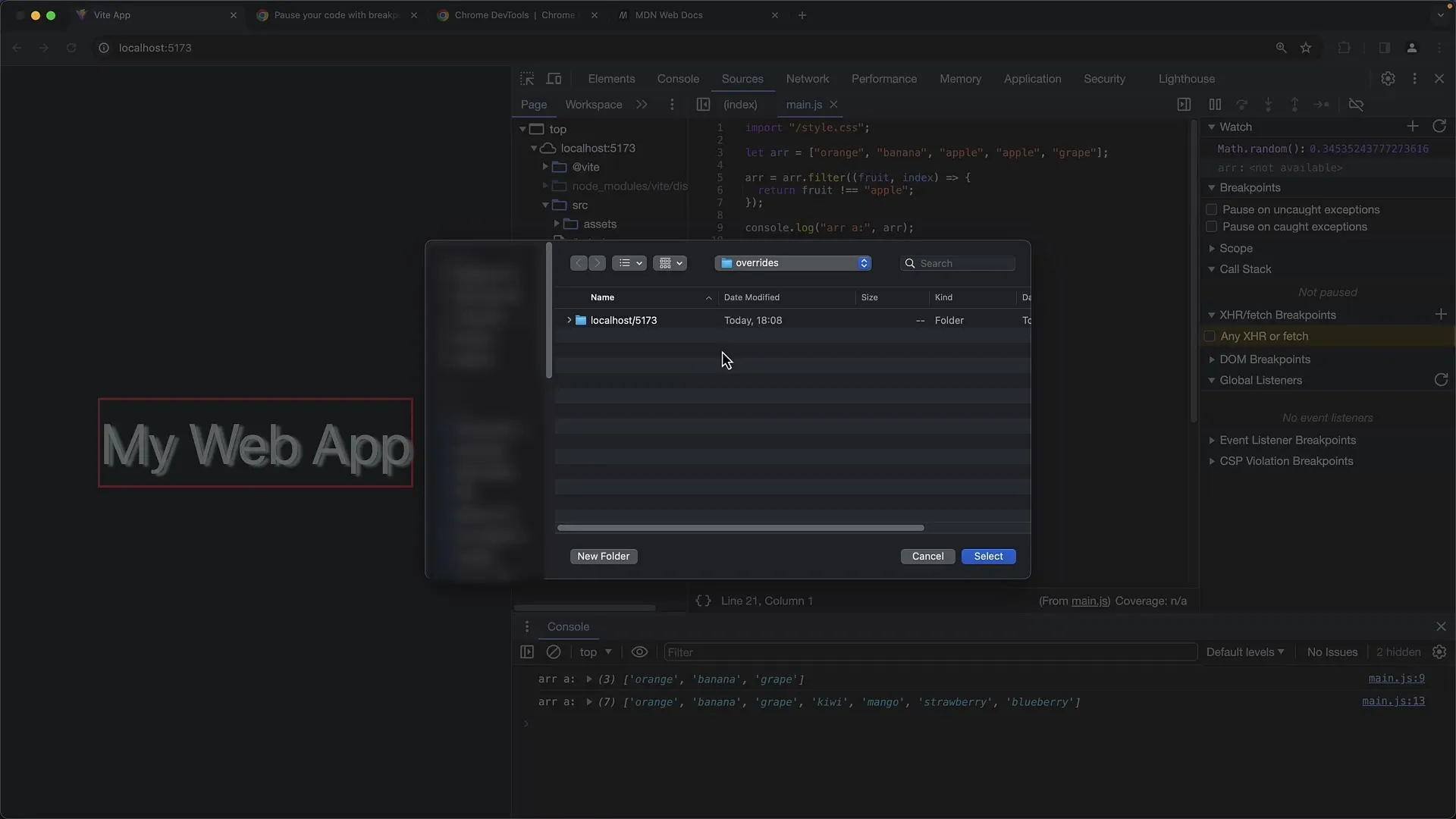Screen dimensions: 1456x819
Task: Click the file dialog horizontal scrollbar
Action: click(740, 528)
